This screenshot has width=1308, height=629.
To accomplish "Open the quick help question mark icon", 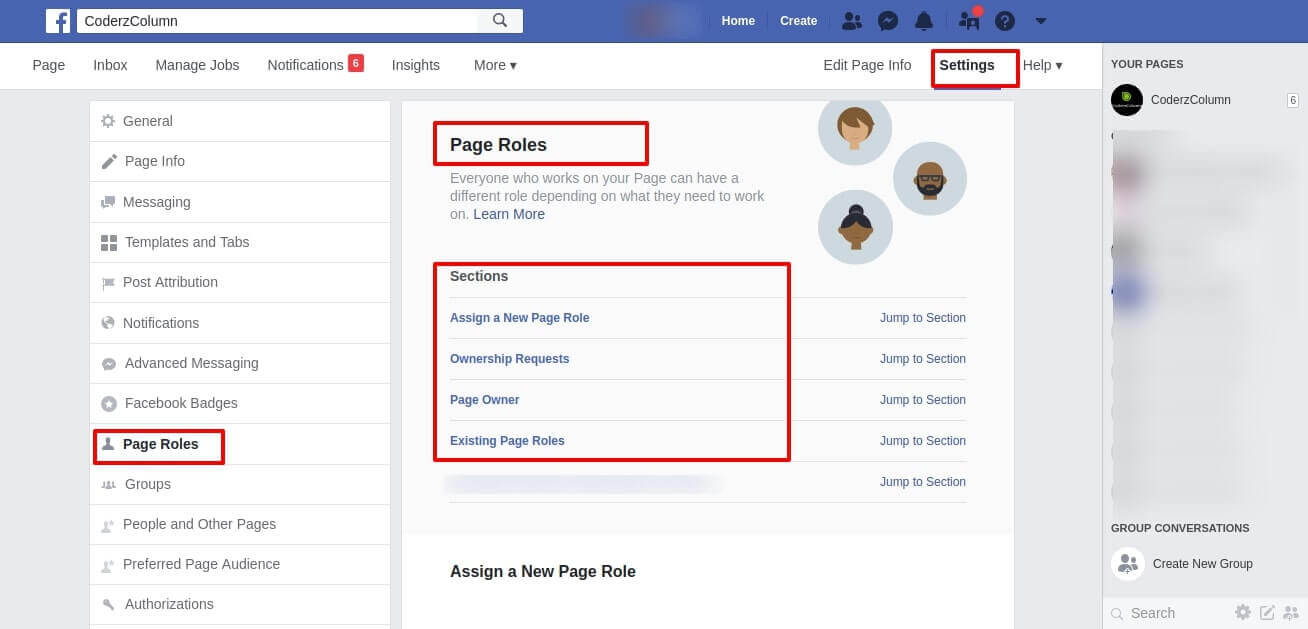I will pyautogui.click(x=1005, y=21).
